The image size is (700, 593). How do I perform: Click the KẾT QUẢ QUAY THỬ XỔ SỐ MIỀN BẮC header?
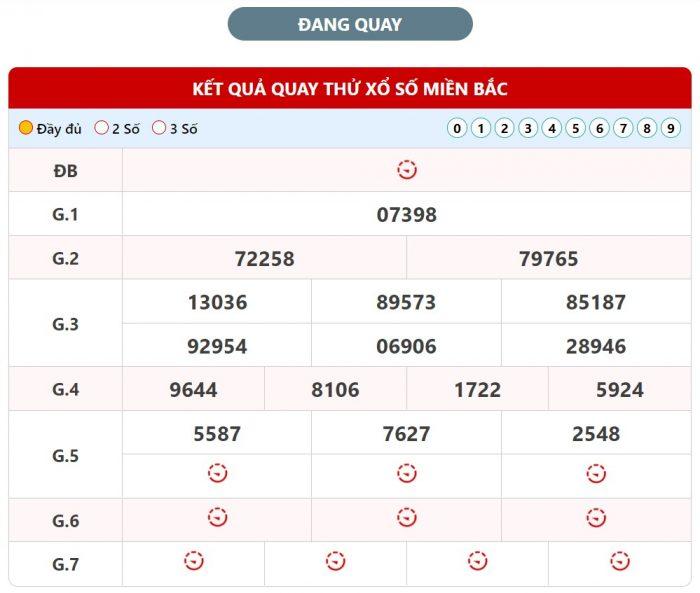350,88
